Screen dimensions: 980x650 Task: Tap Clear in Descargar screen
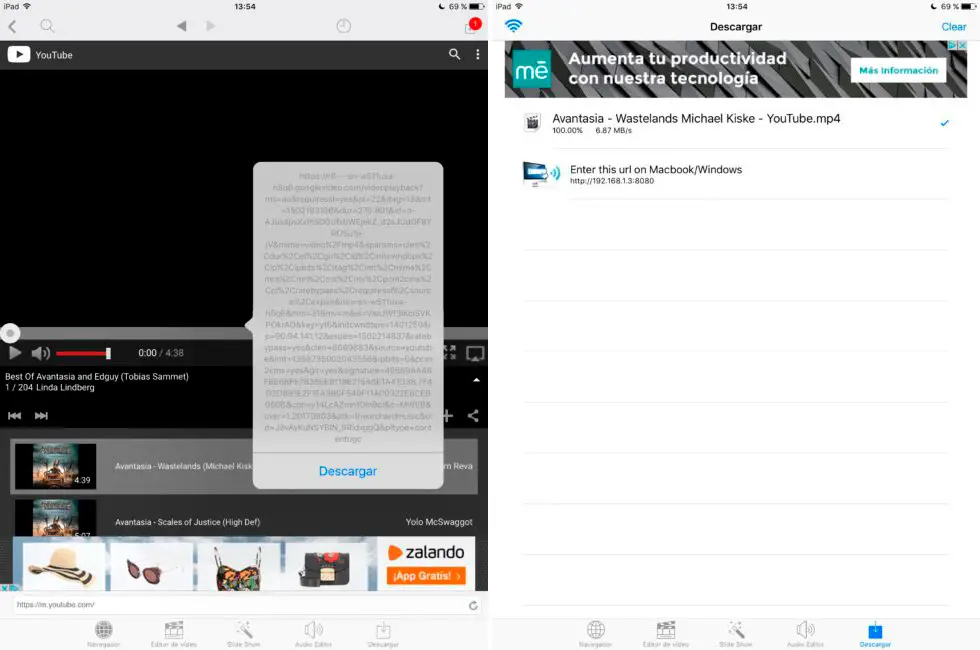[x=954, y=26]
